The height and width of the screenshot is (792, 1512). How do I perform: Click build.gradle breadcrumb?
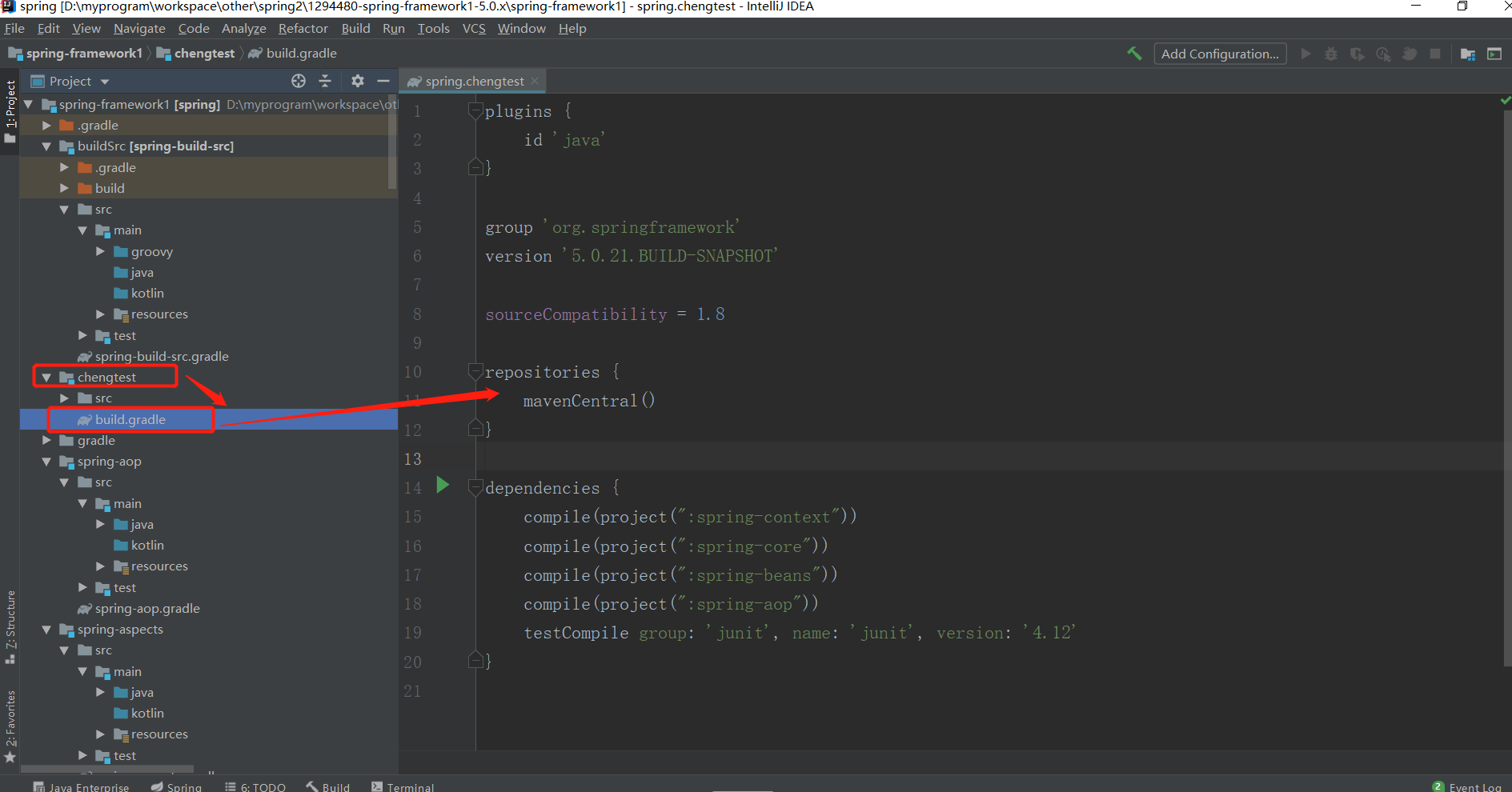293,54
